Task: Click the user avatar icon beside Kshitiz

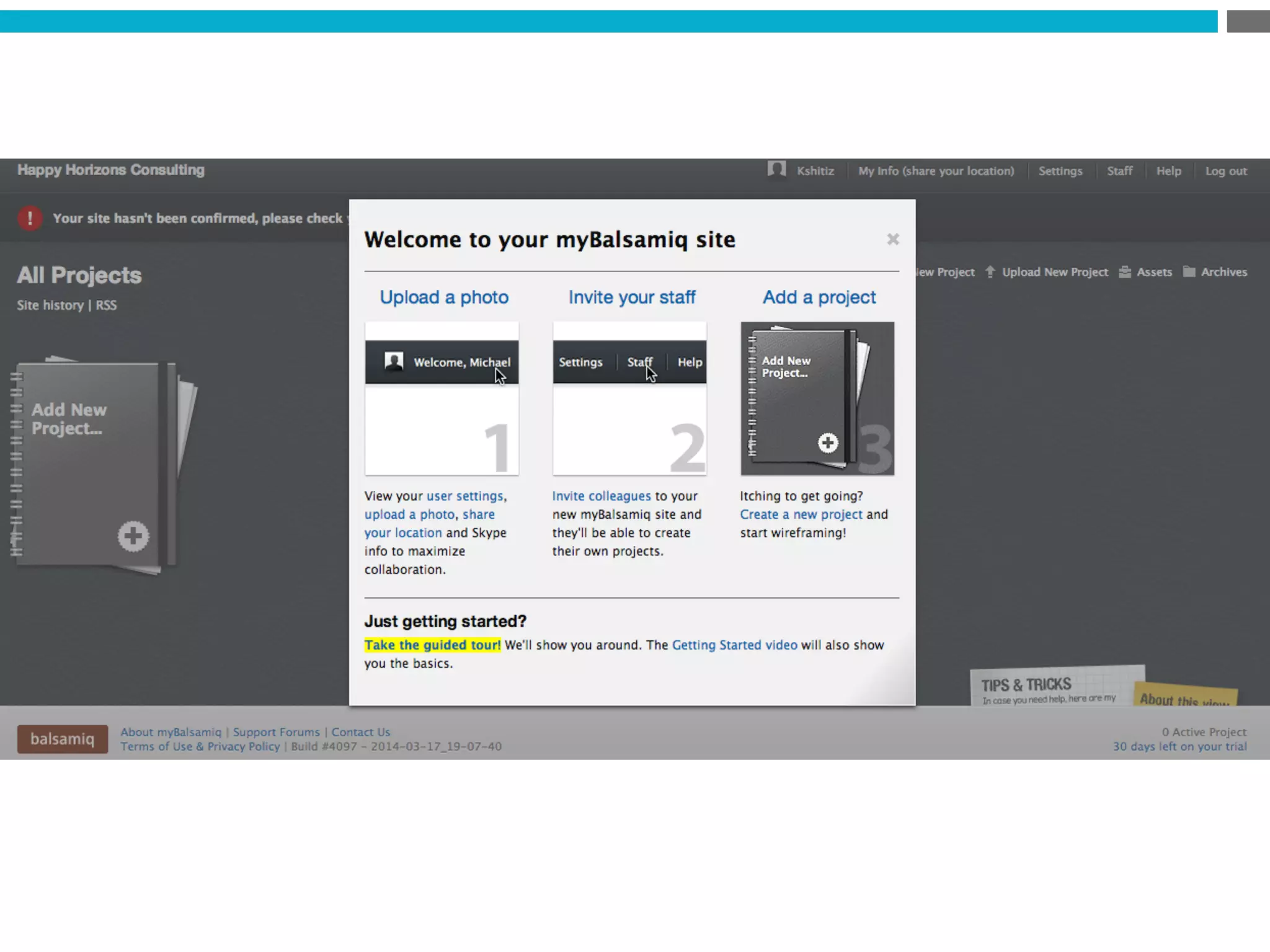Action: tap(776, 169)
